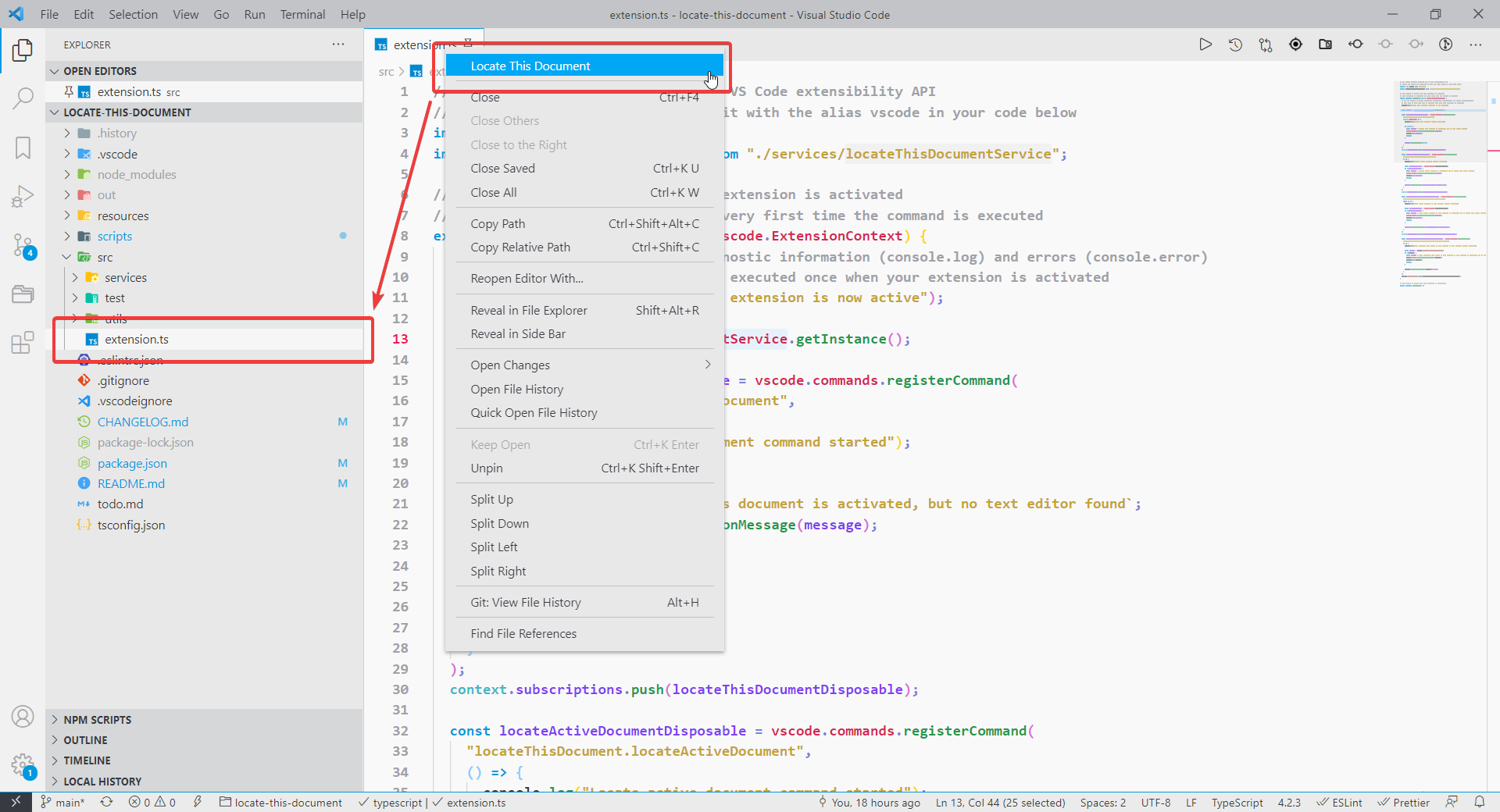Choose Copy Relative Path menu entry

pyautogui.click(x=584, y=247)
